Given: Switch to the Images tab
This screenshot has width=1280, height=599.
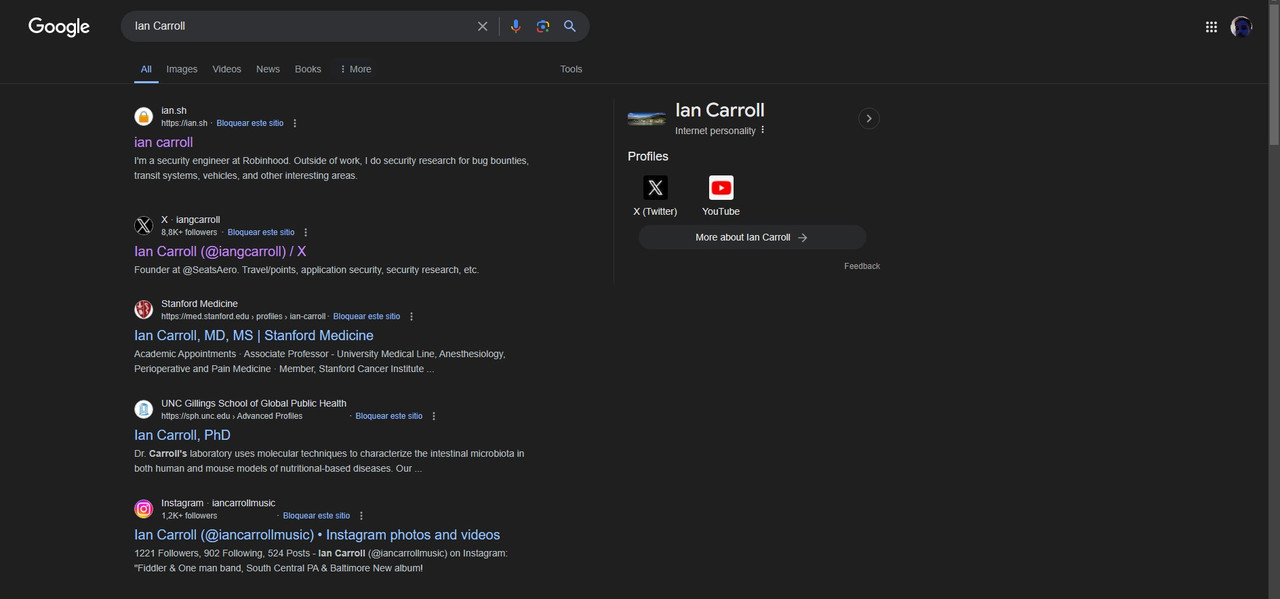Looking at the screenshot, I should tap(182, 69).
